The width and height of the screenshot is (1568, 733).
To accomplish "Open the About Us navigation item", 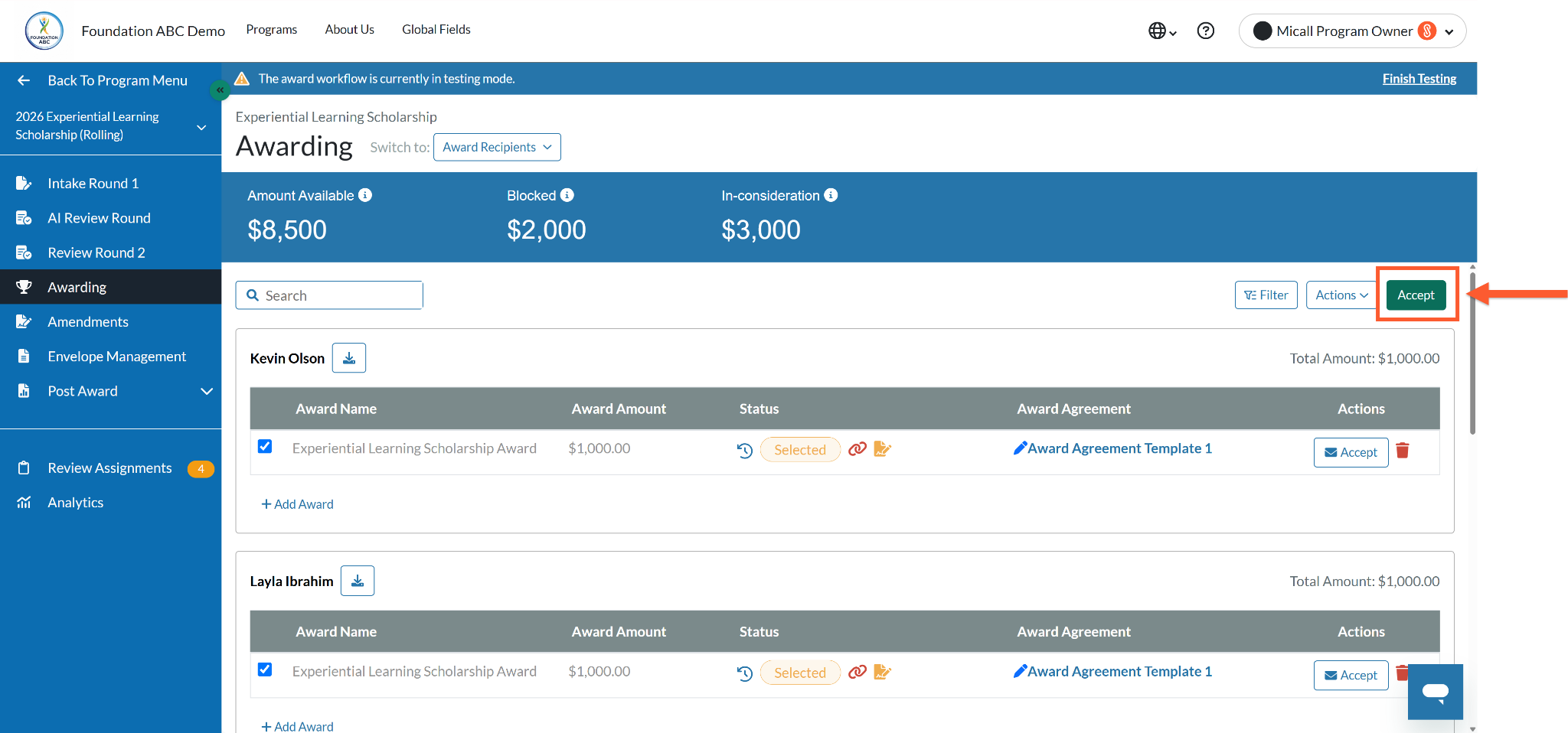I will [350, 29].
